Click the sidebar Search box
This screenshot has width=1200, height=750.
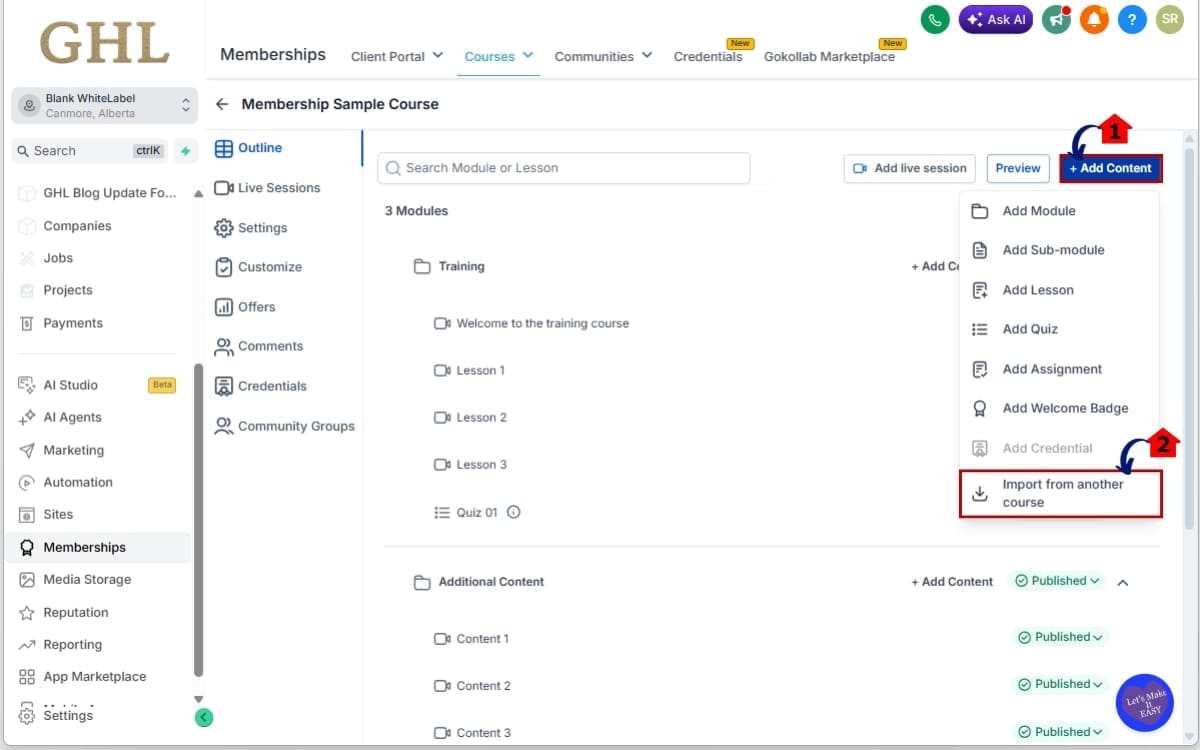tap(90, 151)
